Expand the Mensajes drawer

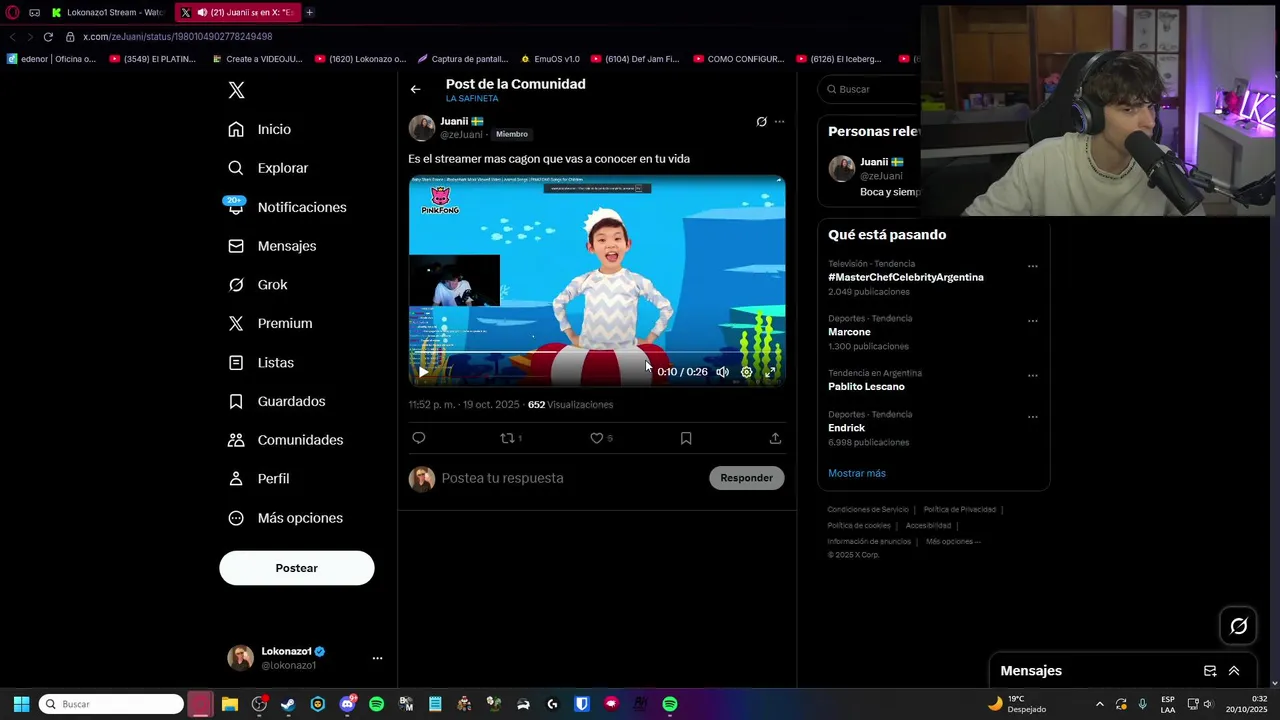[1234, 671]
